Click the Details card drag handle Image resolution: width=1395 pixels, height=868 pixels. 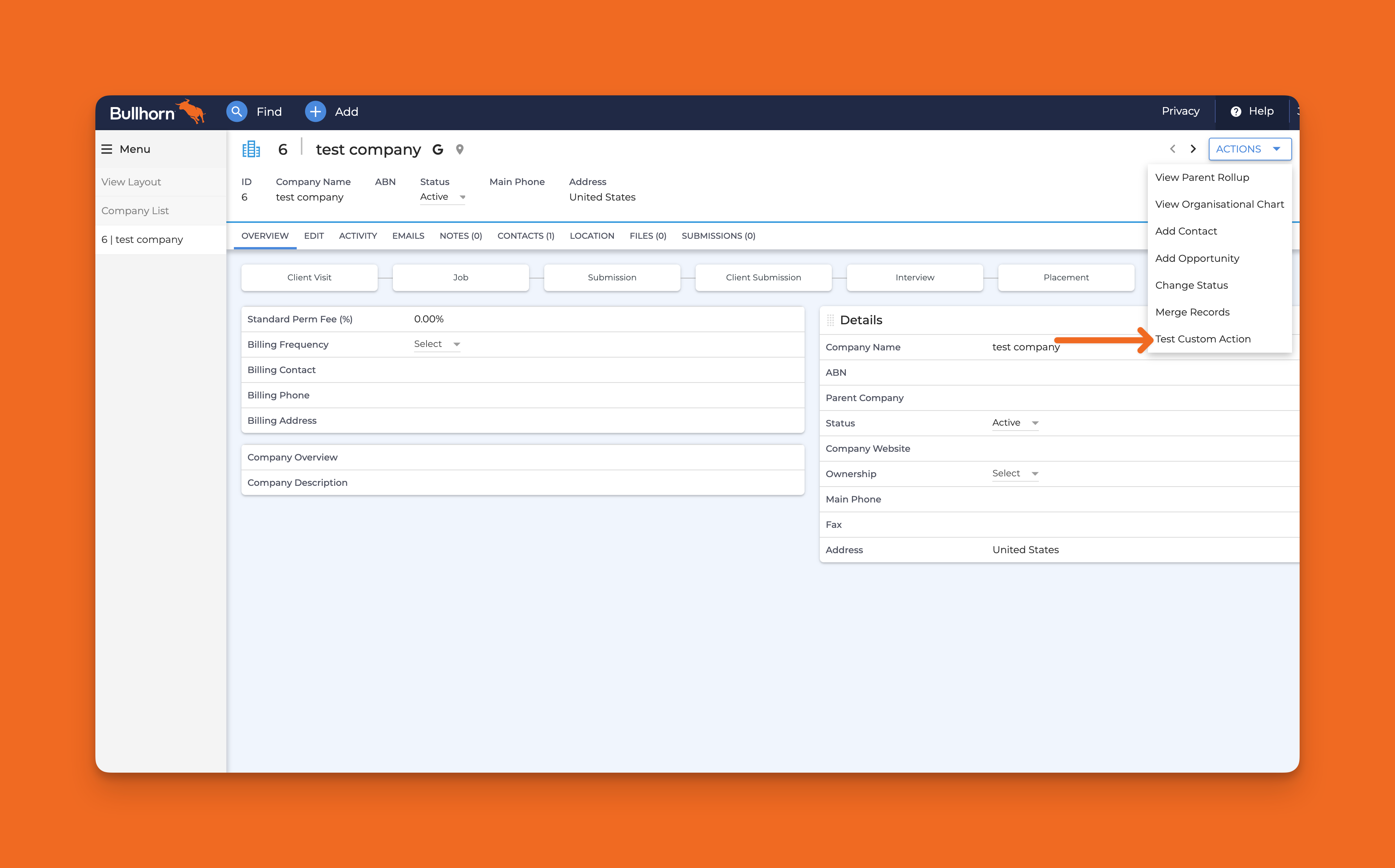point(830,320)
